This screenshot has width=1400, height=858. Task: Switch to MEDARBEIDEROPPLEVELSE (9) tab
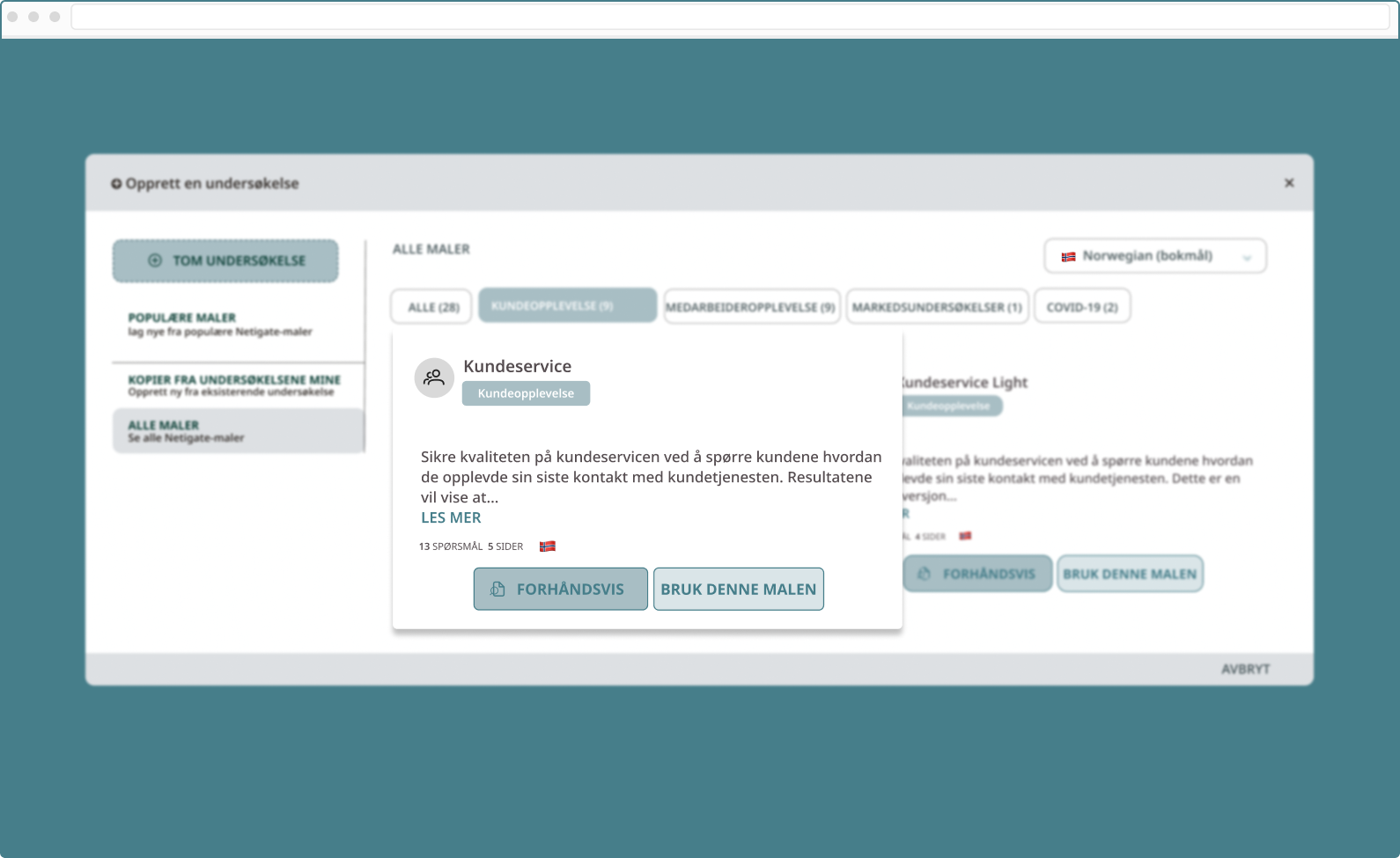(751, 307)
